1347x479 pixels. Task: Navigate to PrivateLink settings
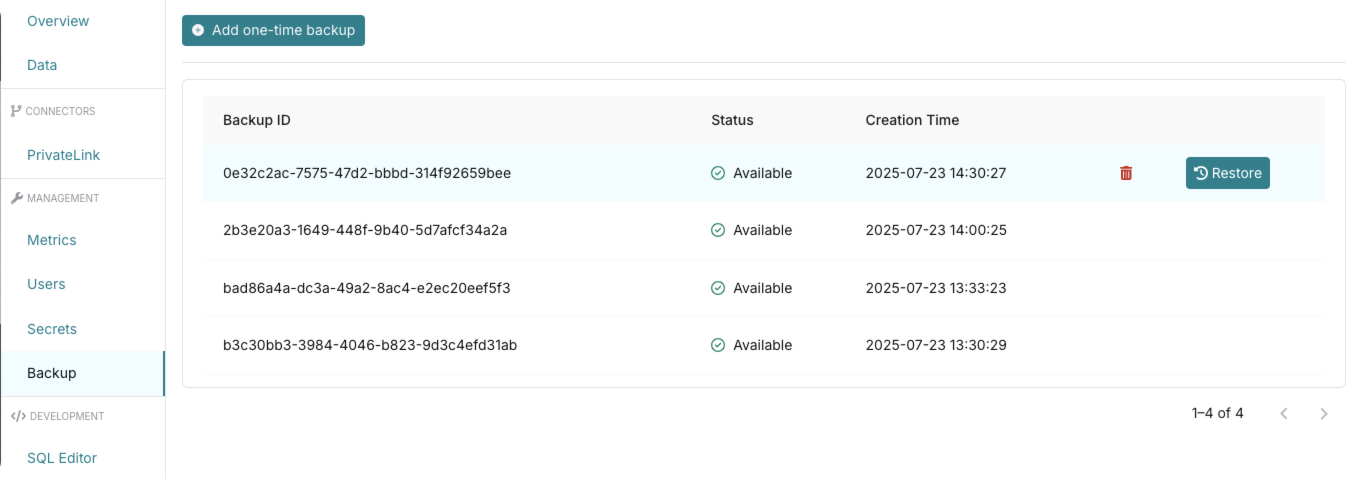[x=64, y=155]
